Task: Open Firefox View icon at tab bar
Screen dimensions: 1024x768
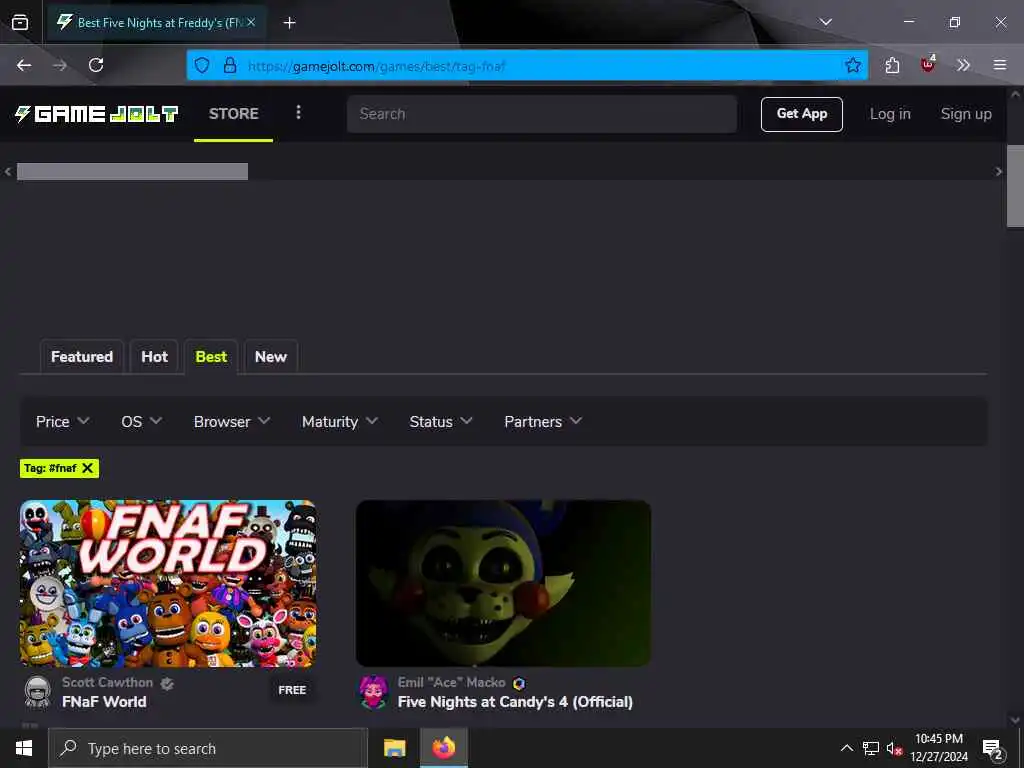Action: pos(20,23)
